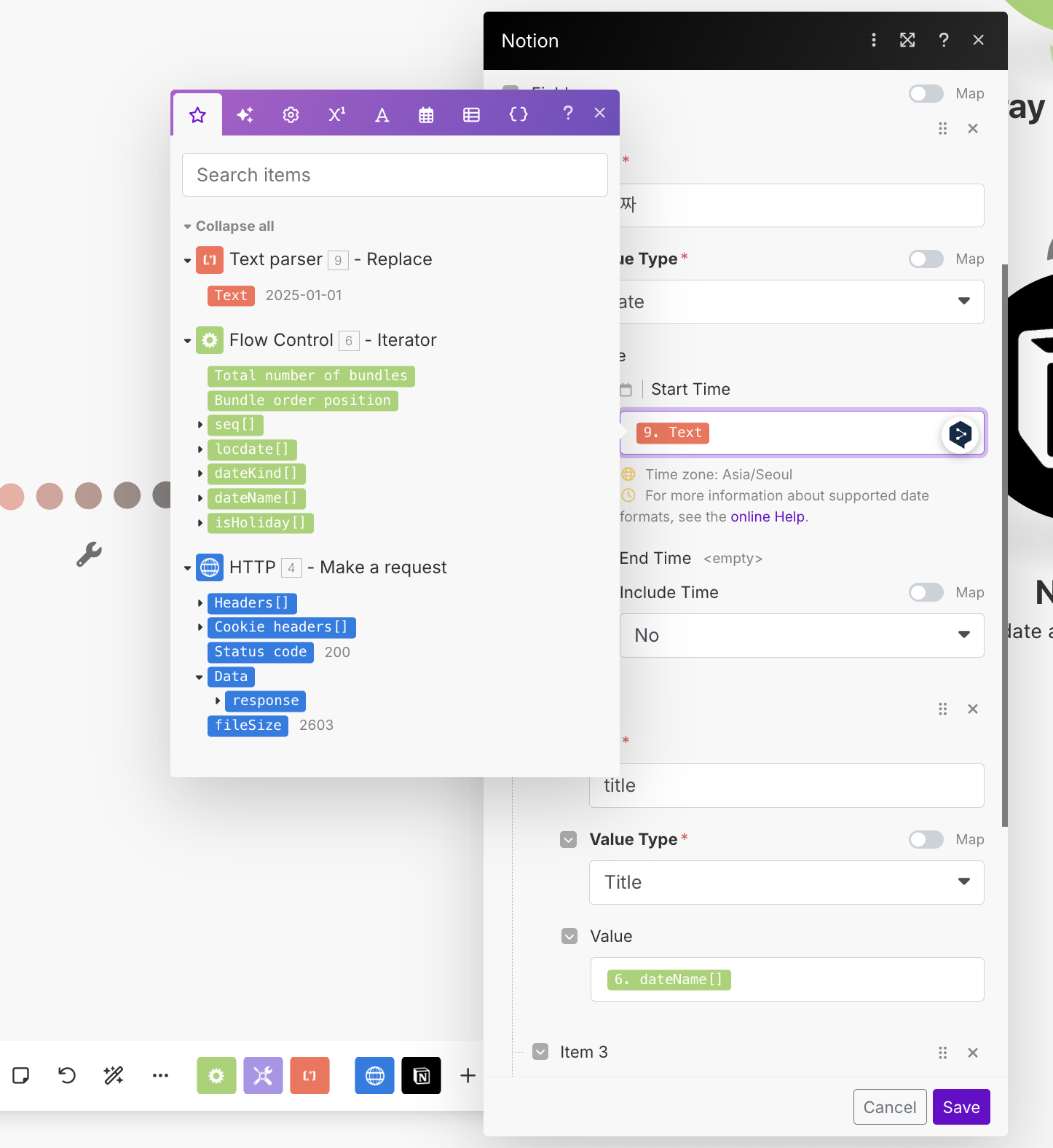The image size is (1053, 1148).
Task: Click the Value field with 6. dateName[]
Action: 787,980
